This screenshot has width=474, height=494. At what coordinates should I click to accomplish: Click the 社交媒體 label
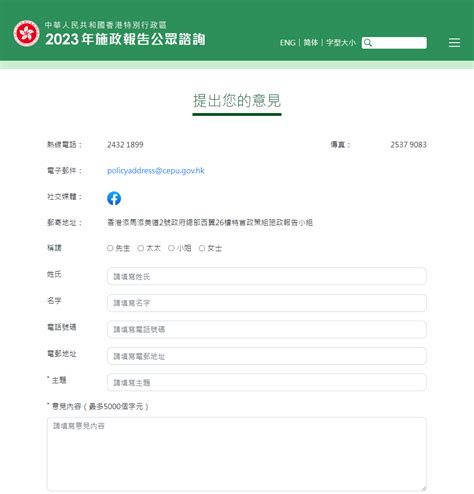pos(64,197)
